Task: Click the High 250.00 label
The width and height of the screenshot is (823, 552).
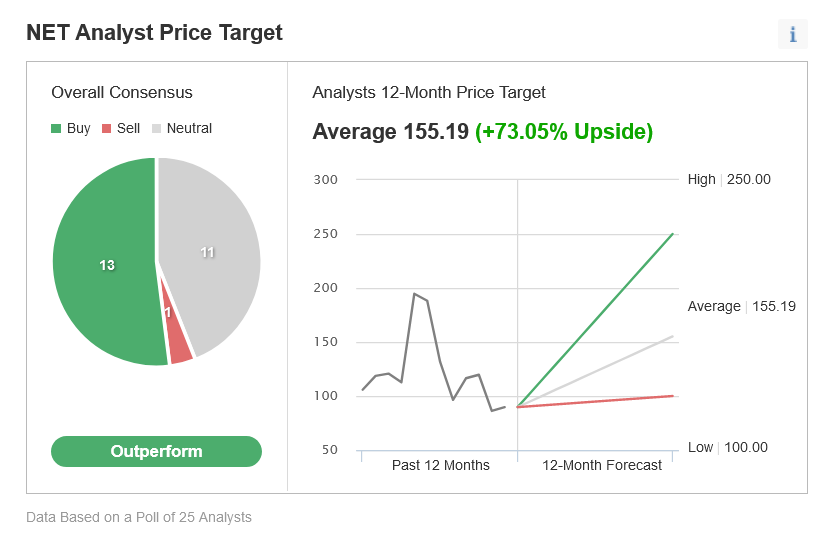Action: tap(729, 179)
